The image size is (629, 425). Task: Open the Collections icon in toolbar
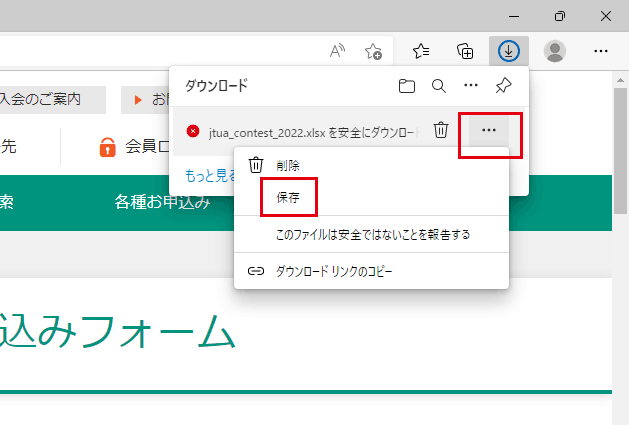click(464, 51)
